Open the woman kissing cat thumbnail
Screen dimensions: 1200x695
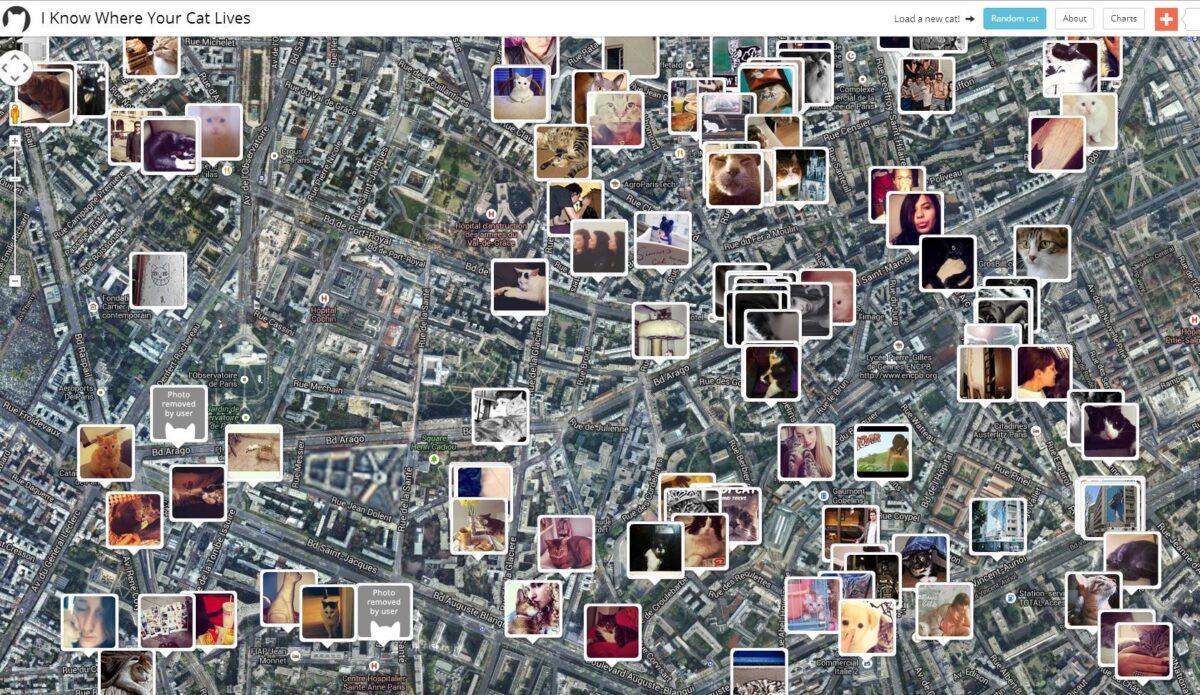tap(533, 609)
